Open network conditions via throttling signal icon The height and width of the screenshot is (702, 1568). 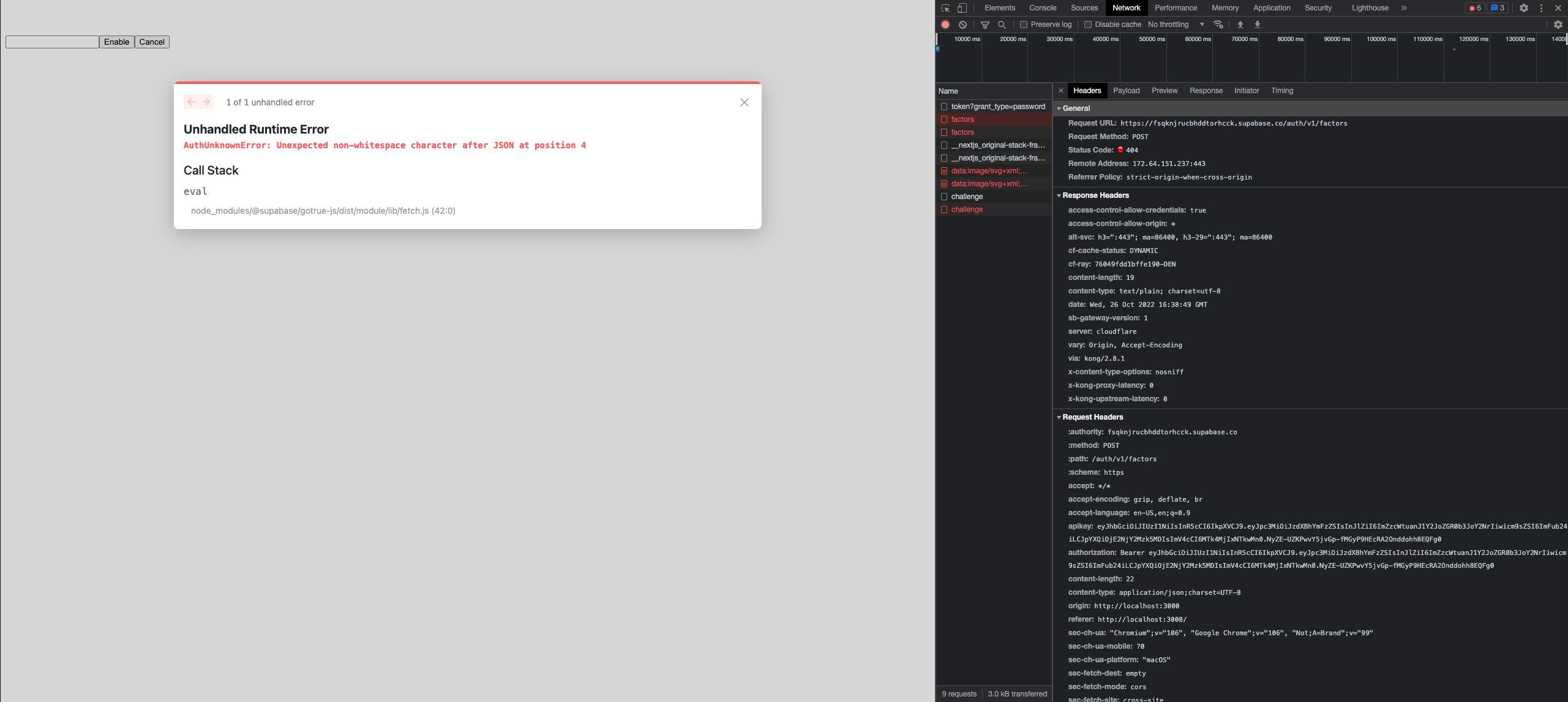[1218, 25]
